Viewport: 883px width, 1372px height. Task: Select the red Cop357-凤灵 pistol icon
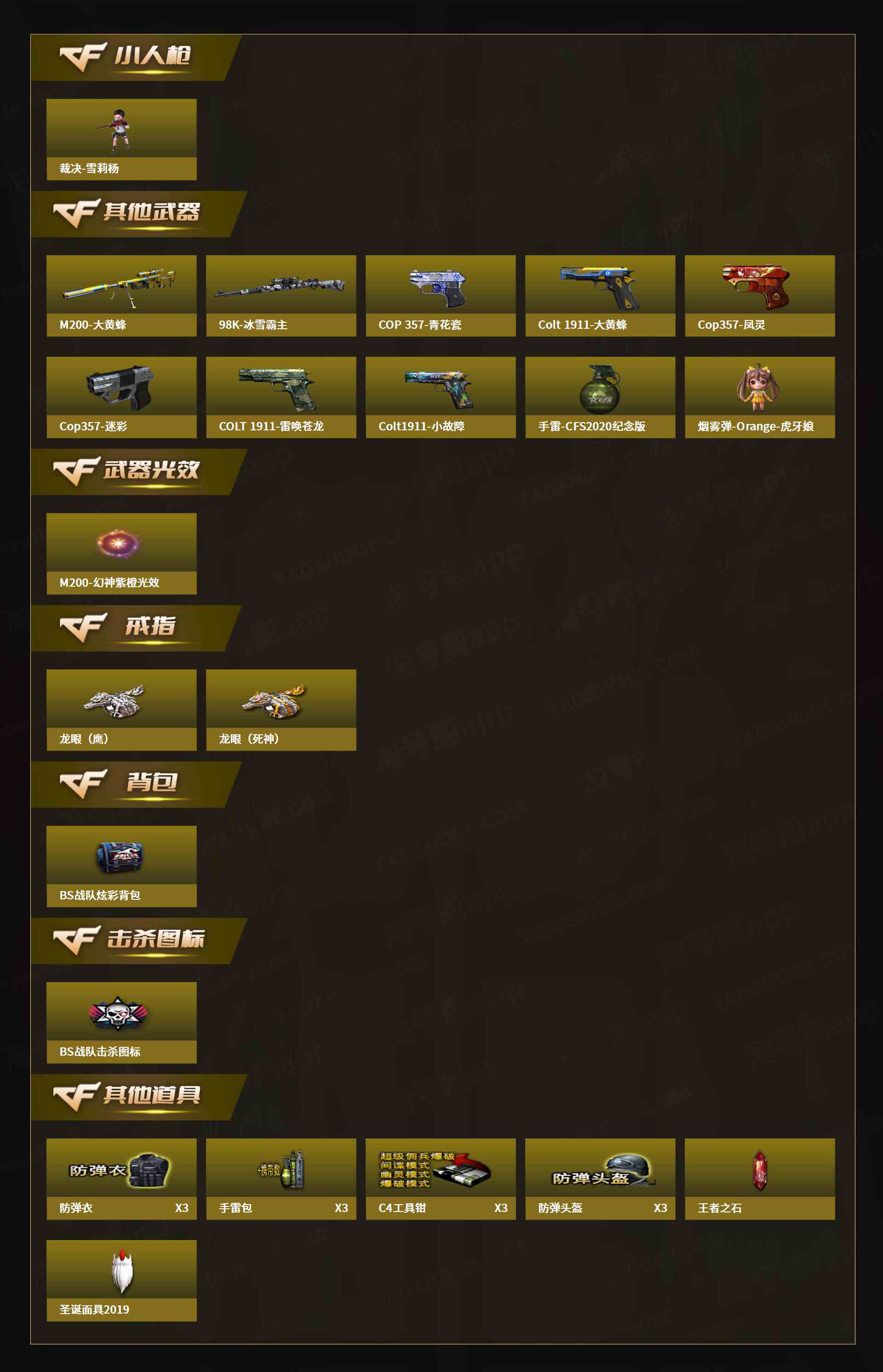pyautogui.click(x=756, y=286)
